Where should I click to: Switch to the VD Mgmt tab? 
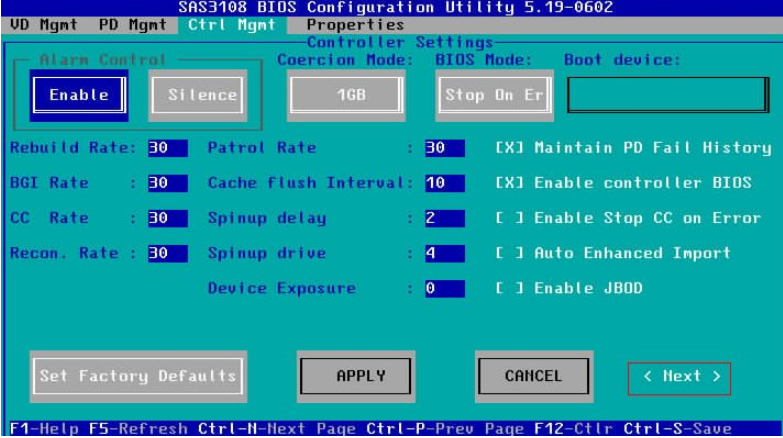coord(43,25)
